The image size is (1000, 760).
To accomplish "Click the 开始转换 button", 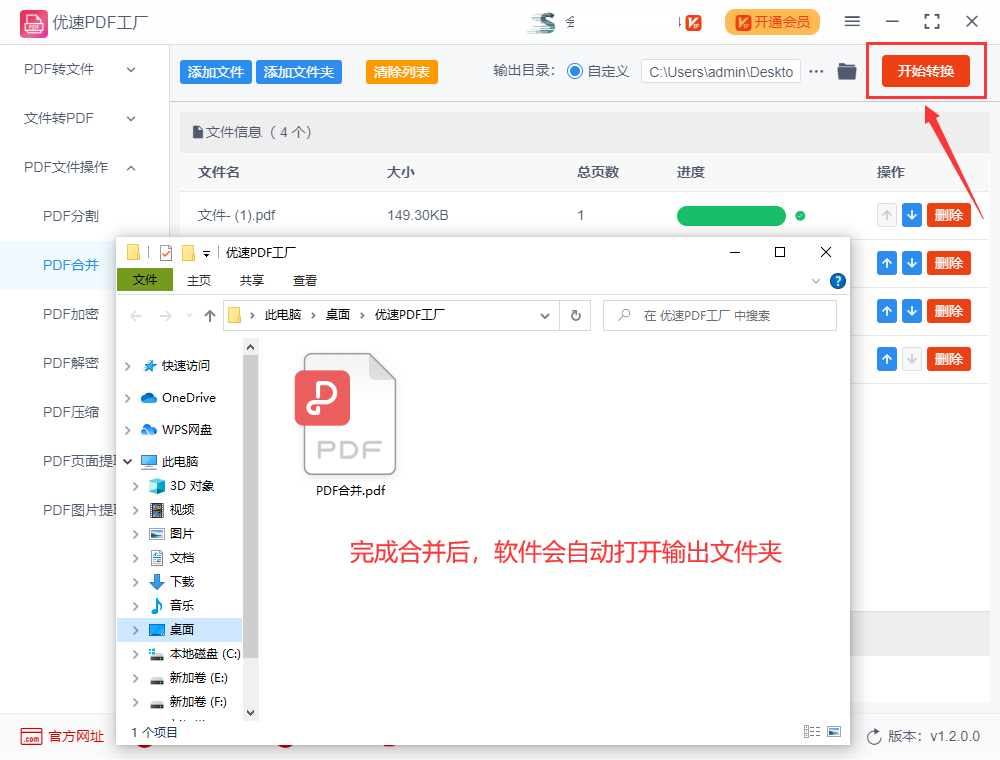I will pyautogui.click(x=925, y=71).
